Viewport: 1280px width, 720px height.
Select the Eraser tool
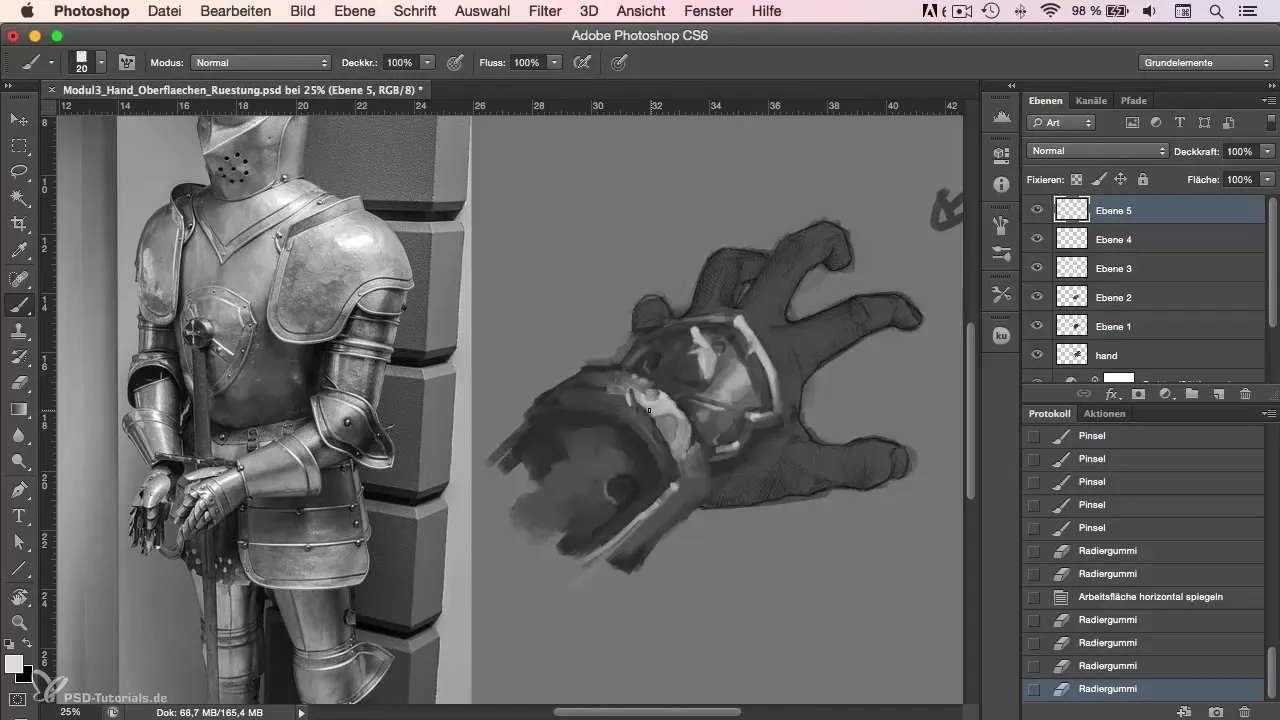(x=19, y=383)
